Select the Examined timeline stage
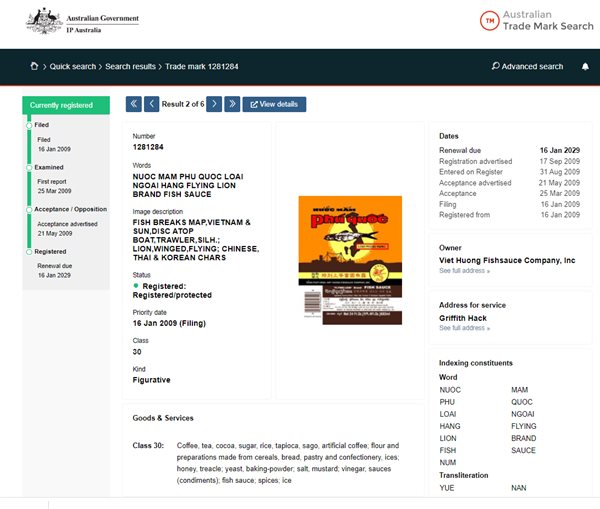This screenshot has width=600, height=509. point(49,168)
